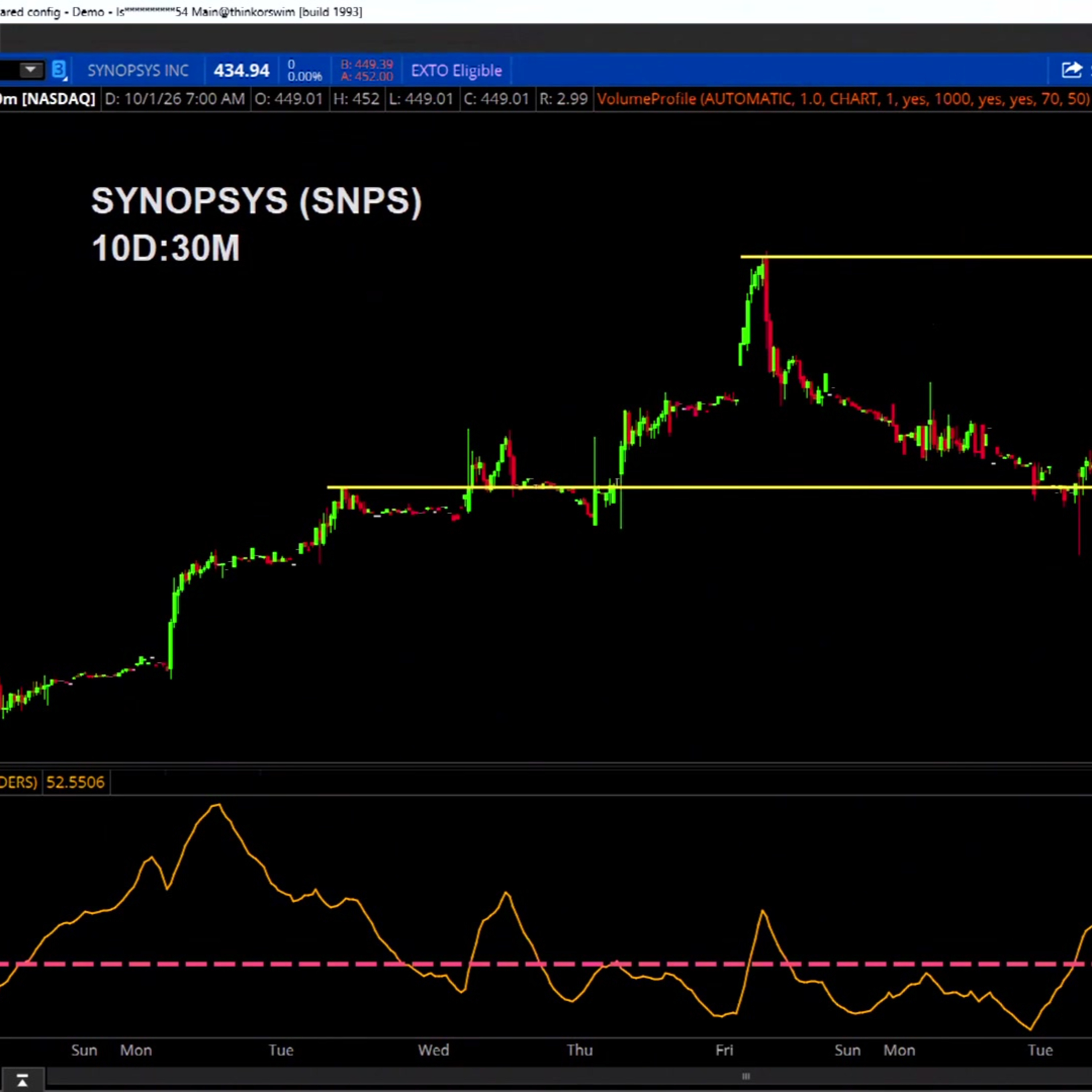Image resolution: width=1092 pixels, height=1092 pixels.
Task: Click the lower study value 52.5506
Action: point(75,782)
